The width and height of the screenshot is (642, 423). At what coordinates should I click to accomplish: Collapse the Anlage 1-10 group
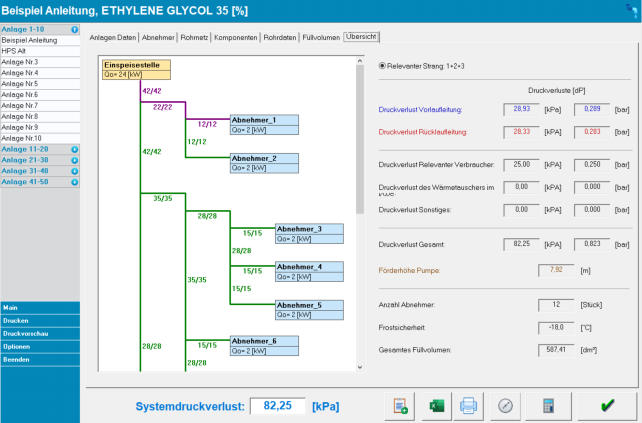point(75,30)
